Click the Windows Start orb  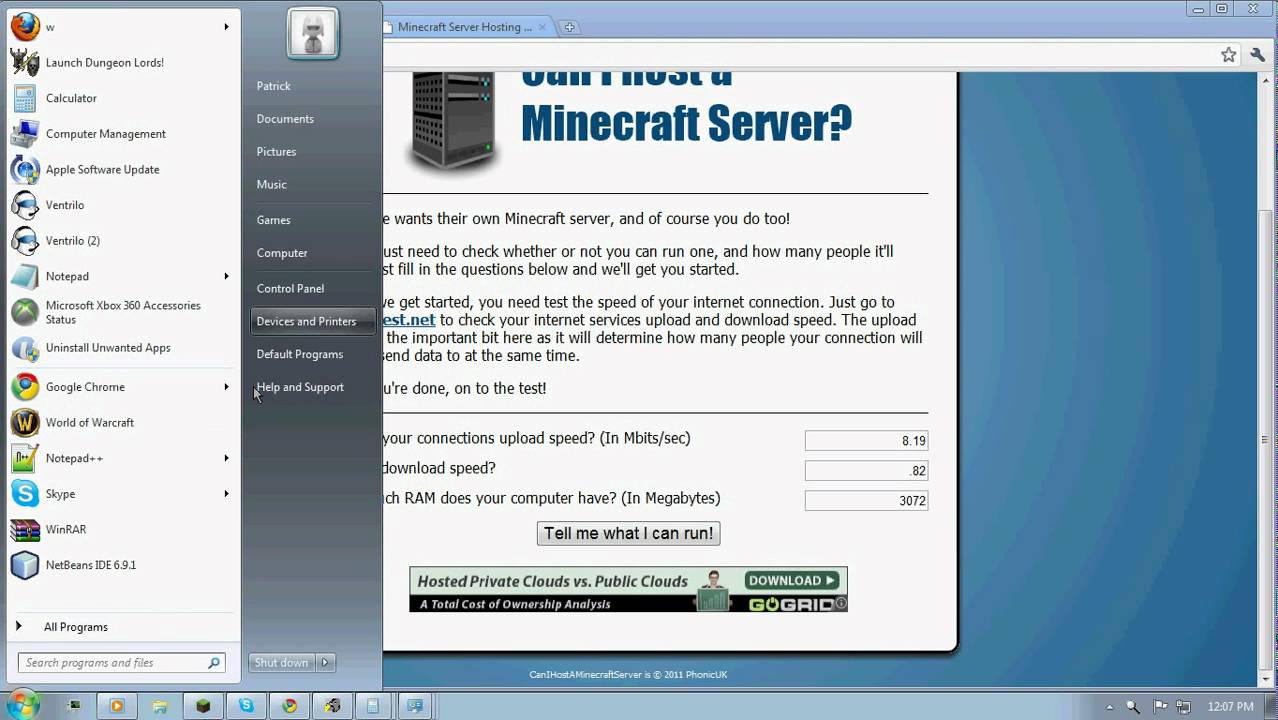(x=21, y=705)
